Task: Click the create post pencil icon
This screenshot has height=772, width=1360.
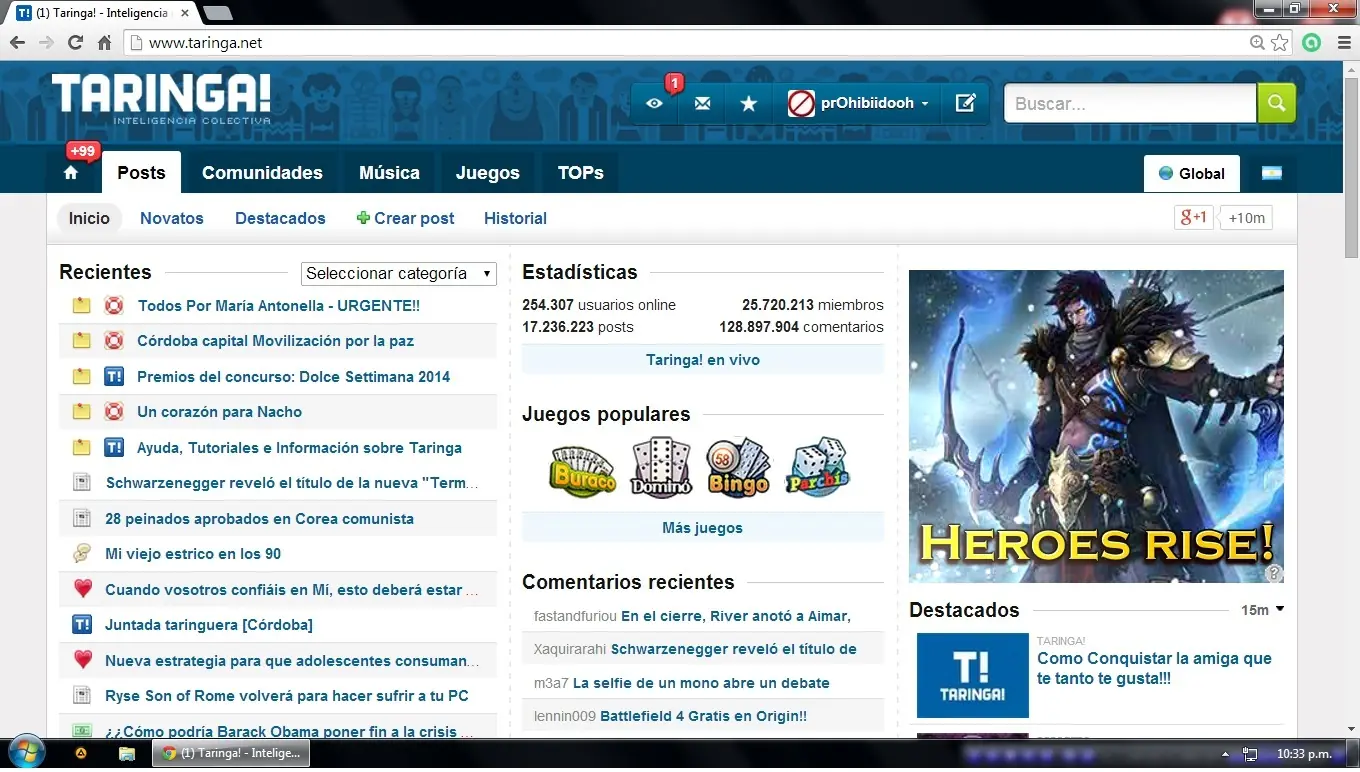Action: click(x=965, y=103)
